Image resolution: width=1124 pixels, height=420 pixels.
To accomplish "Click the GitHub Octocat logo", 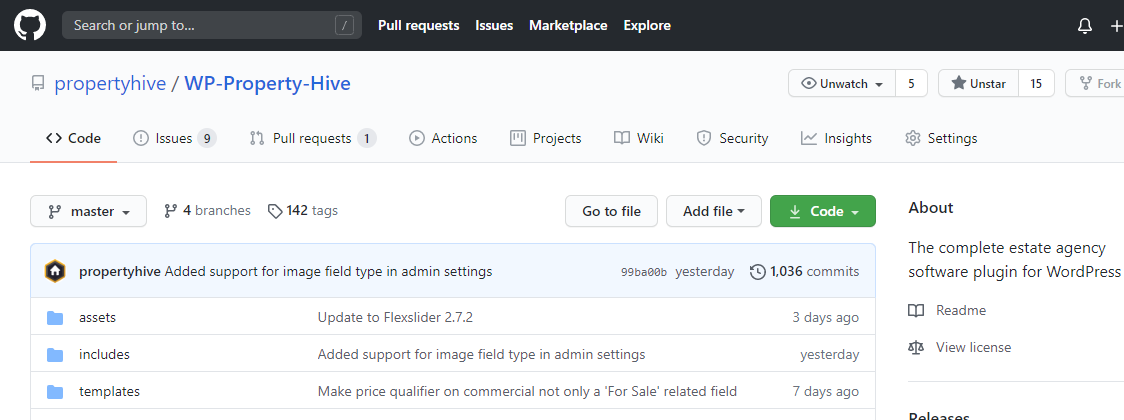I will coord(30,25).
